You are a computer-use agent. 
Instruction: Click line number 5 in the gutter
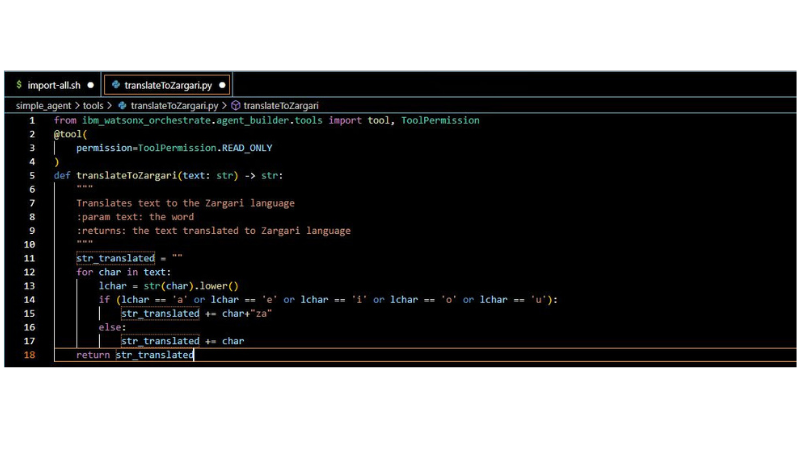[31, 175]
